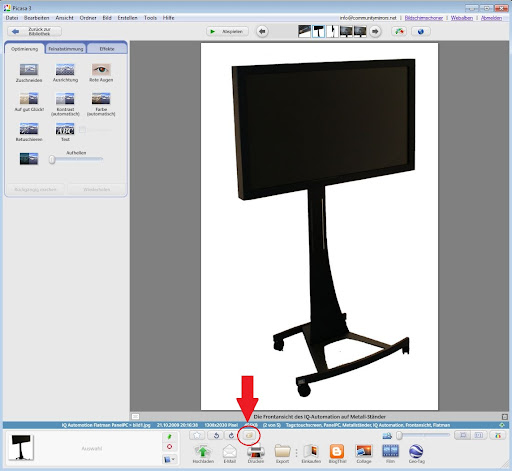Open the Ordner menu
The image size is (512, 471).
88,18
